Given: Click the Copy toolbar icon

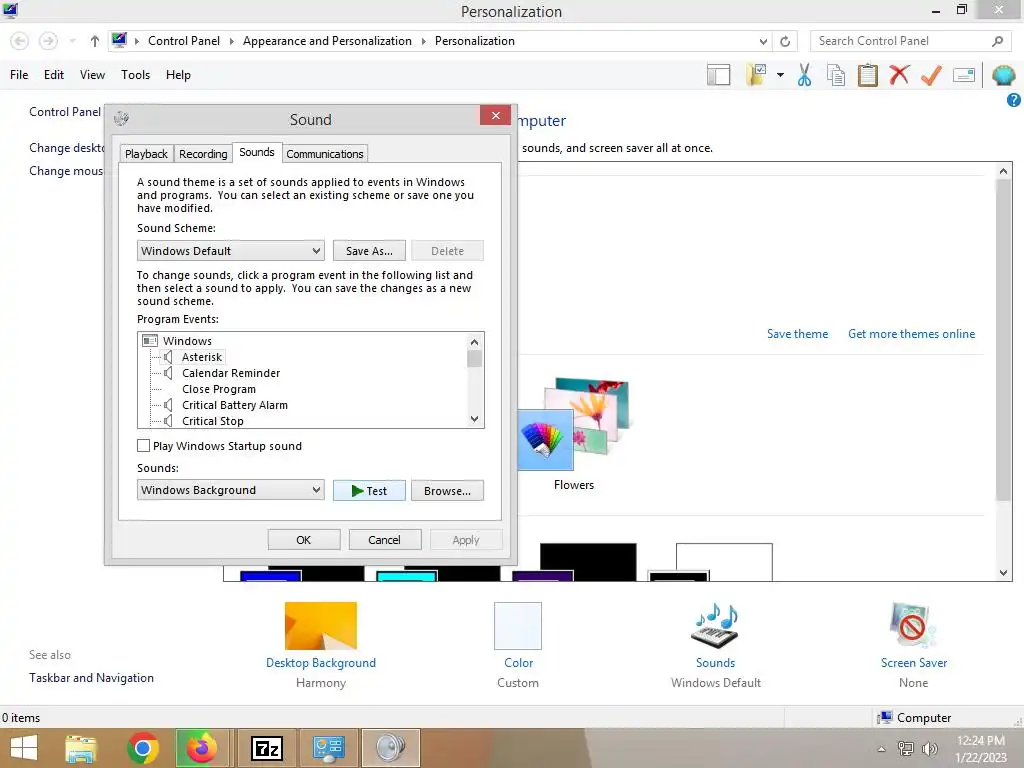Looking at the screenshot, I should 835,75.
